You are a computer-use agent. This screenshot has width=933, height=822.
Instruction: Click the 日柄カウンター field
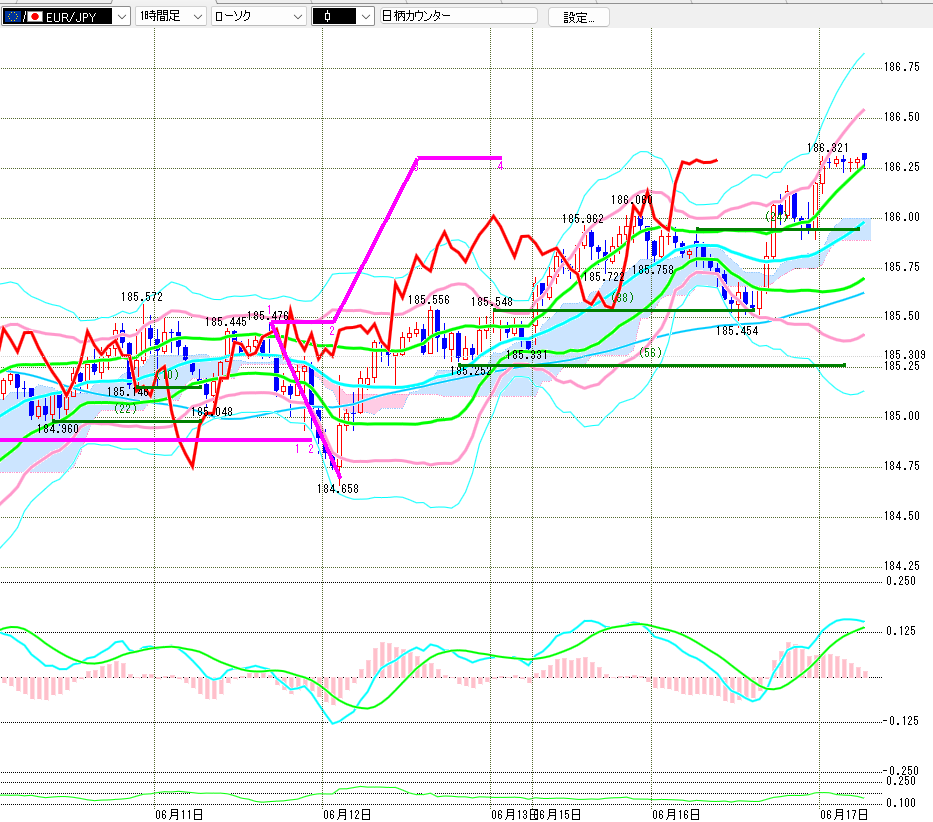coord(458,16)
